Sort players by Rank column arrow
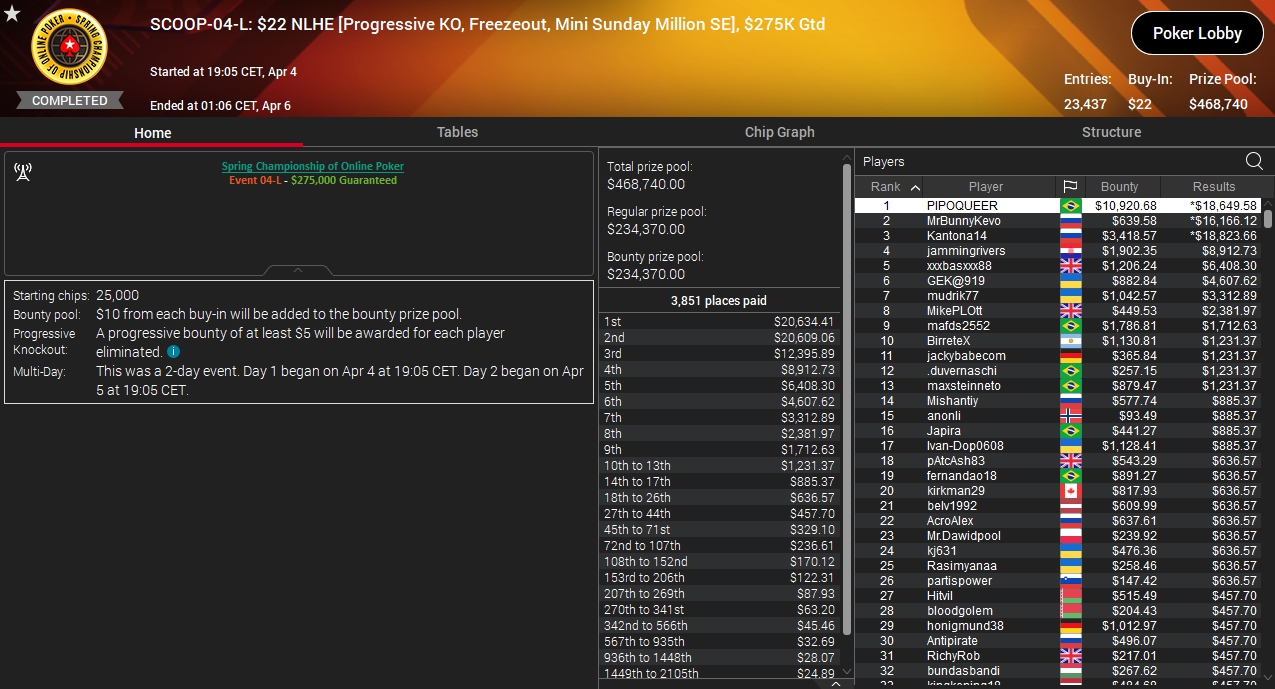The height and width of the screenshot is (689, 1275). tap(915, 187)
